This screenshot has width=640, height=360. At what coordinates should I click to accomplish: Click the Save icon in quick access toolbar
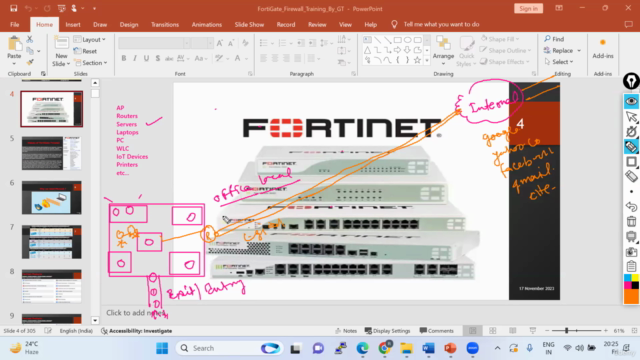tap(13, 8)
